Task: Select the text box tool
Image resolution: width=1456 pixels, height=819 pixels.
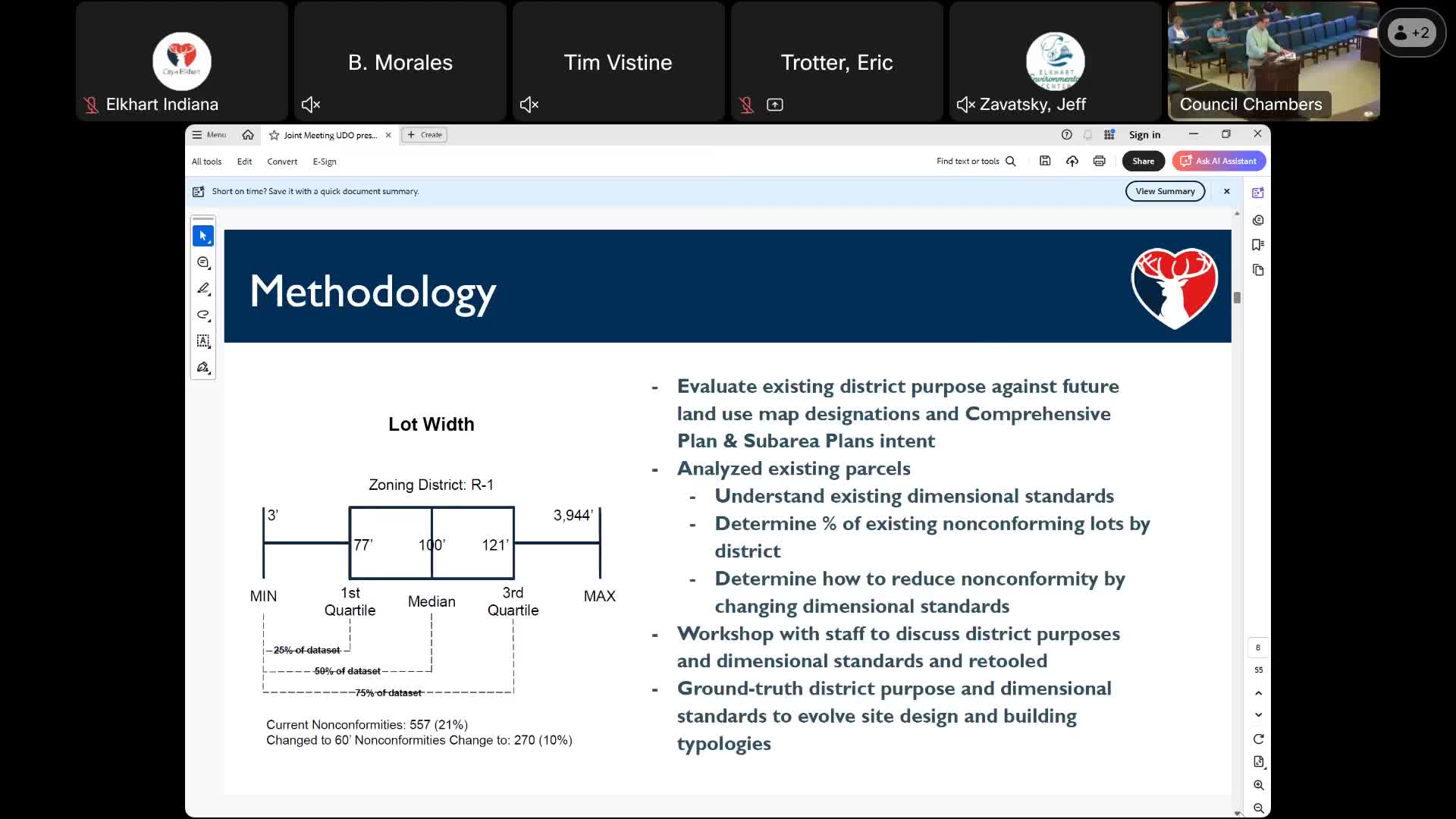Action: pos(202,341)
